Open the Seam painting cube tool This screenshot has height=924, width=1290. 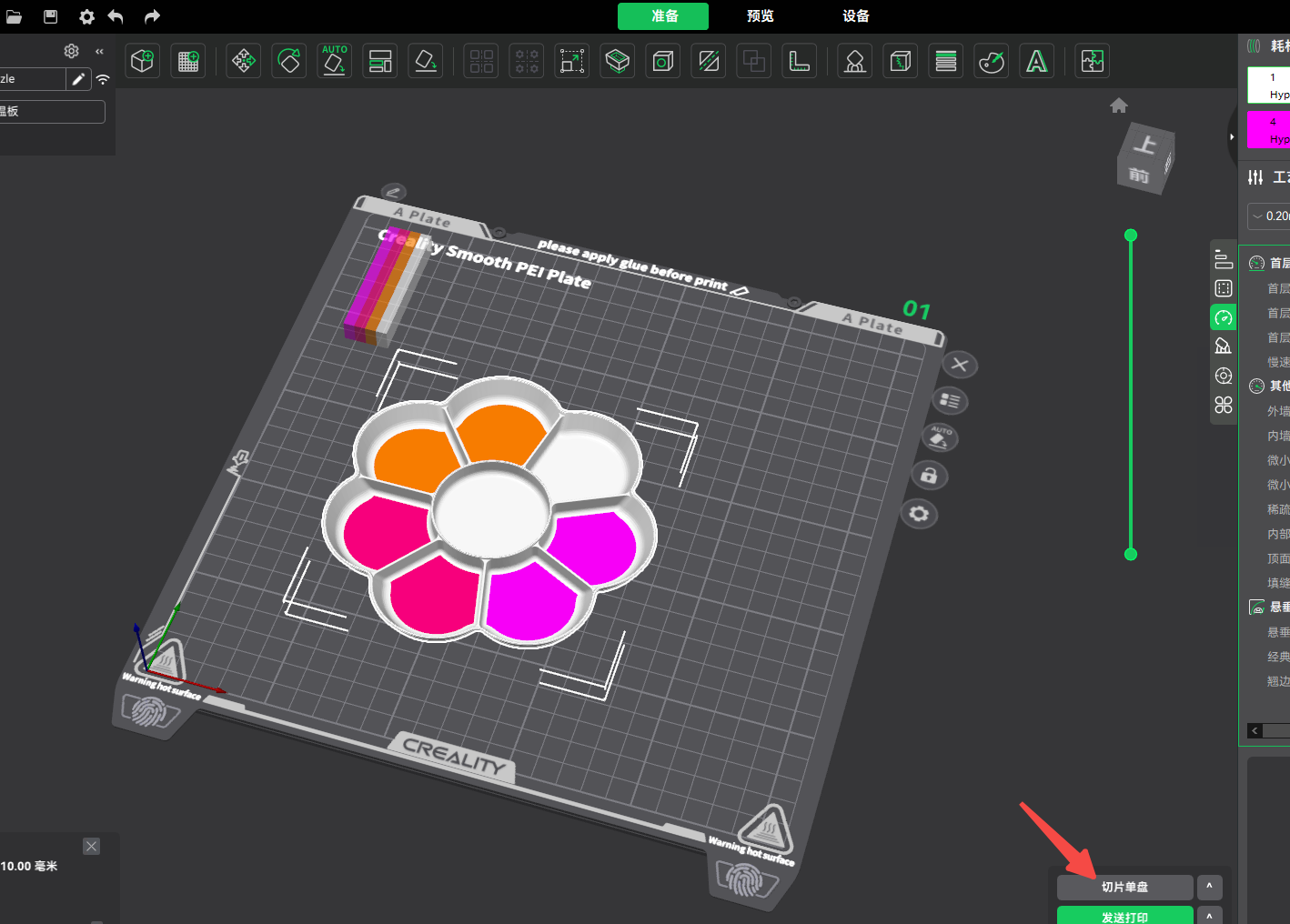(x=901, y=61)
